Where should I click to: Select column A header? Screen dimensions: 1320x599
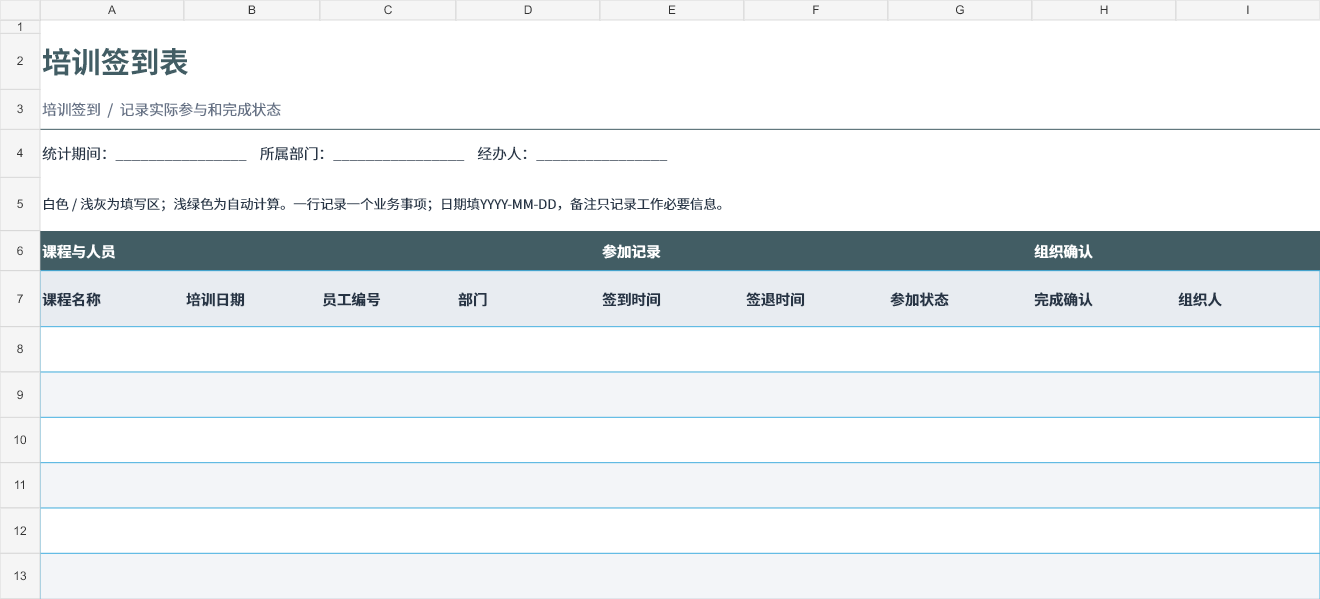pos(112,10)
